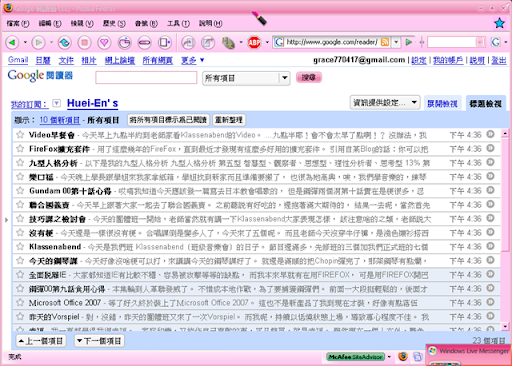Star the Microsoft Office 2007 item
The image size is (512, 366).
20,303
